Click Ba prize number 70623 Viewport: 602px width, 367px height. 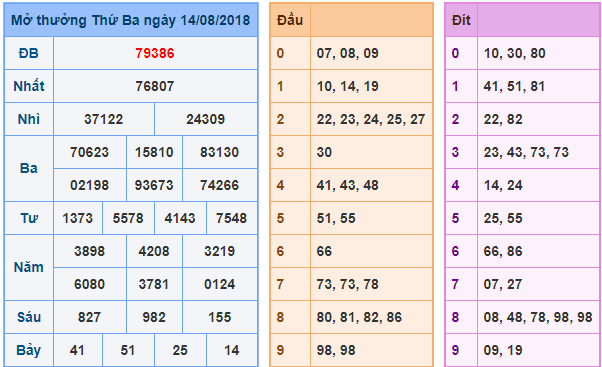click(x=89, y=152)
